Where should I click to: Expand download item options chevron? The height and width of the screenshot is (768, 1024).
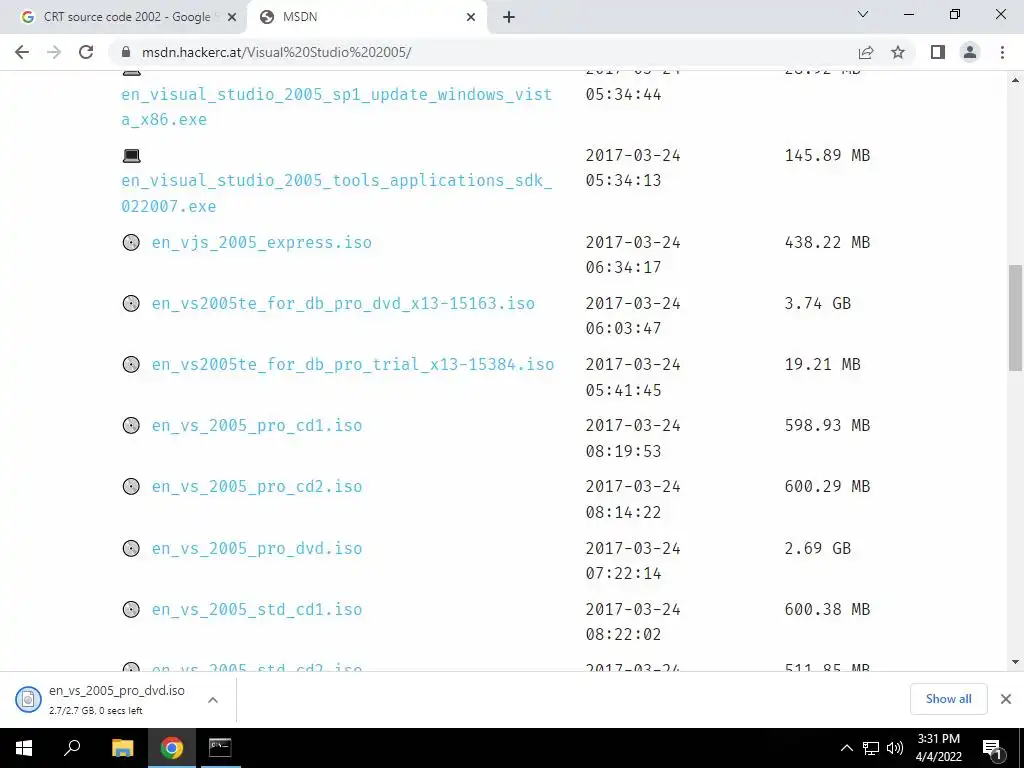213,699
